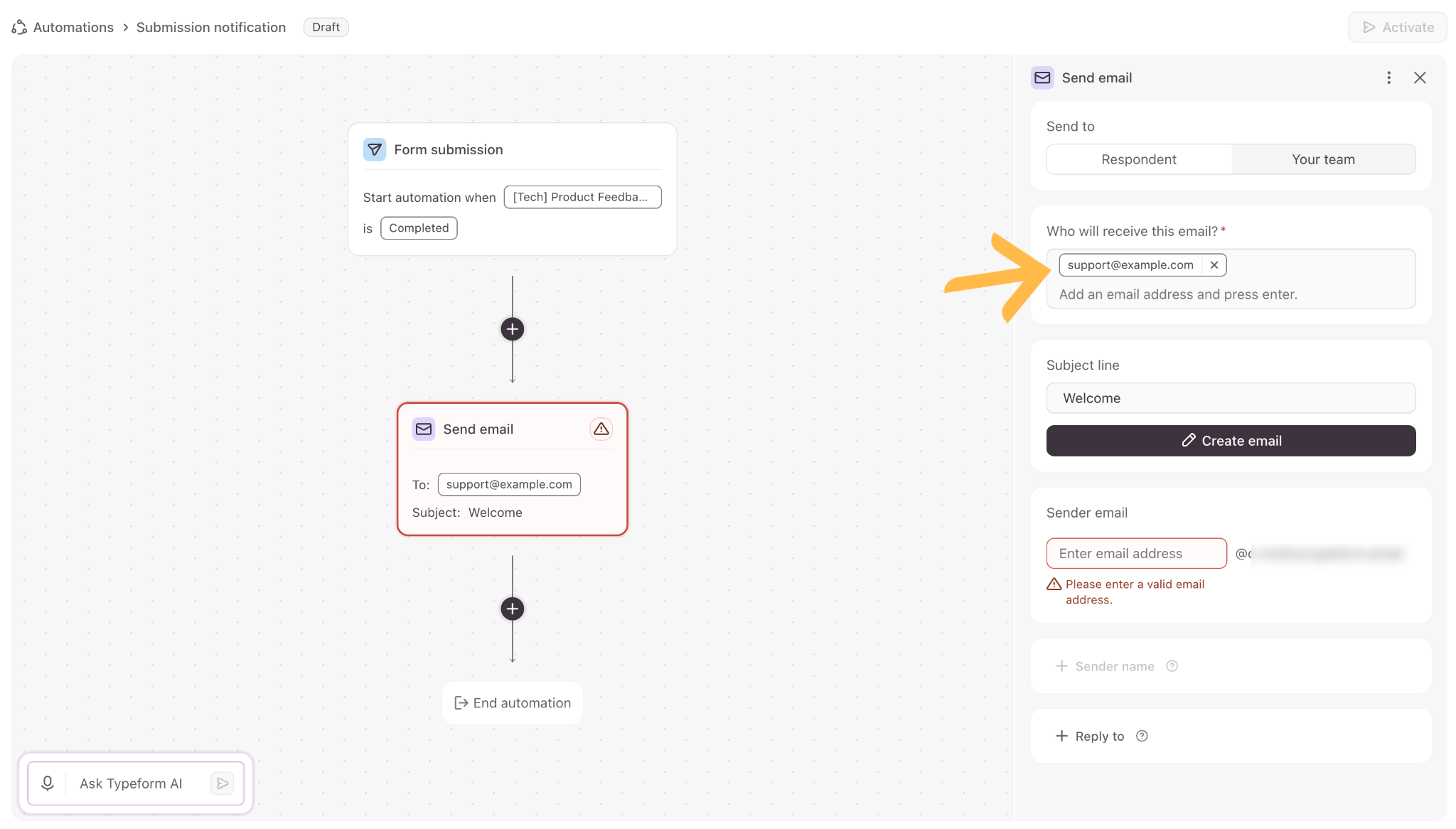Add step above End automation
This screenshot has width=1456, height=829.
(513, 609)
